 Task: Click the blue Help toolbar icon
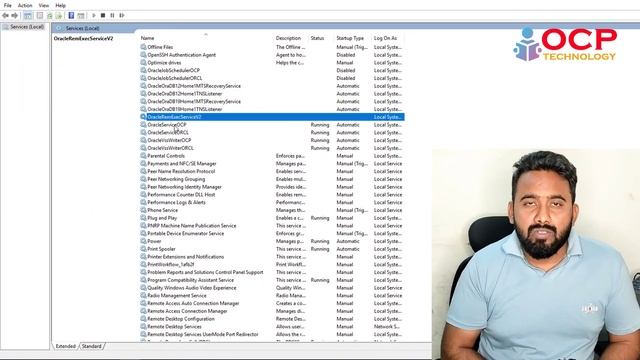[71, 16]
